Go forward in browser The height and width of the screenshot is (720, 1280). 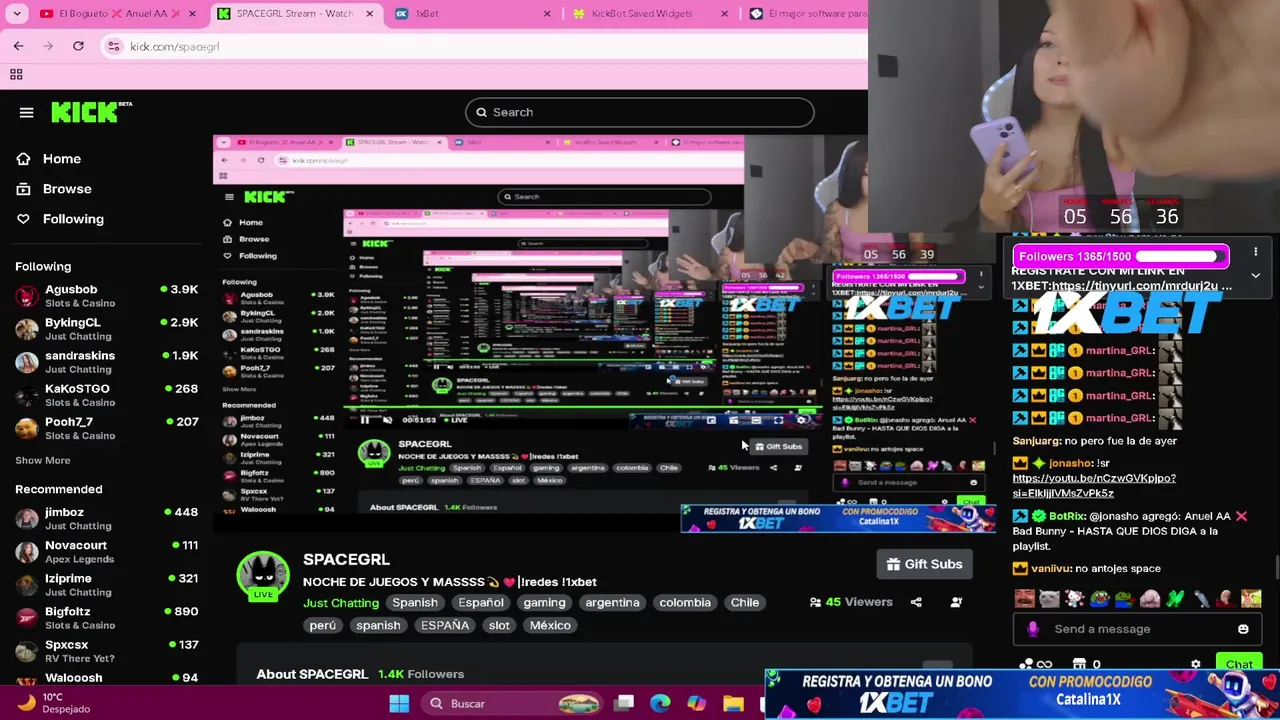click(48, 46)
